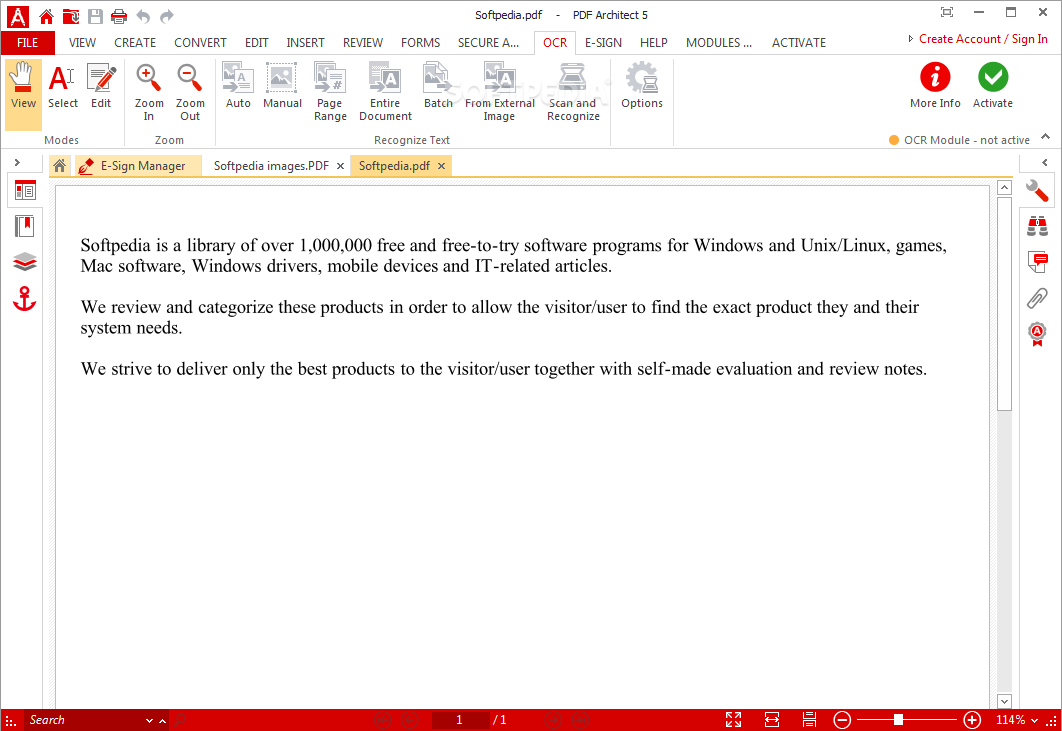Undo the last action
Image resolution: width=1062 pixels, height=731 pixels.
point(143,16)
